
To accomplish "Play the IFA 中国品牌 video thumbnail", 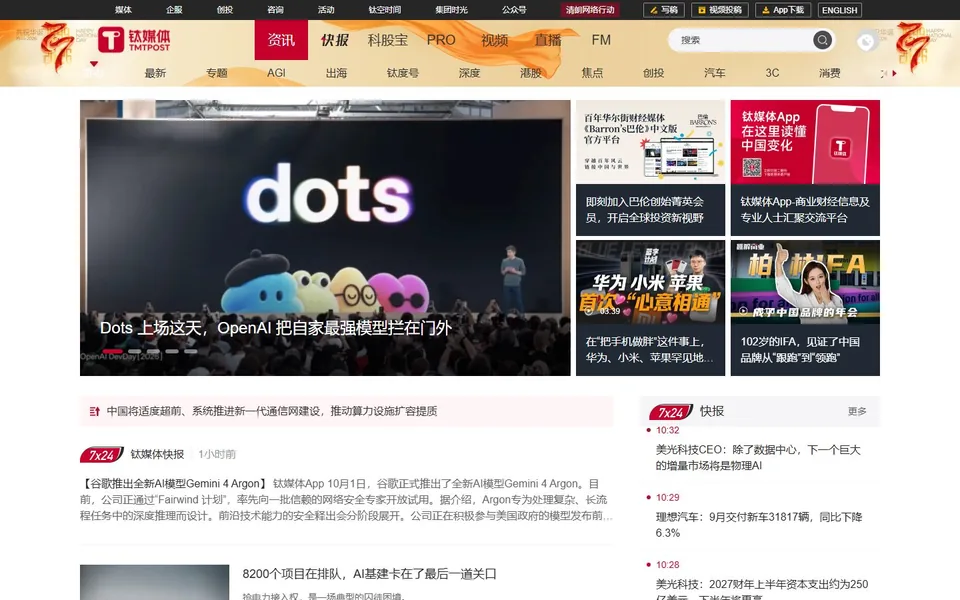I will [805, 282].
